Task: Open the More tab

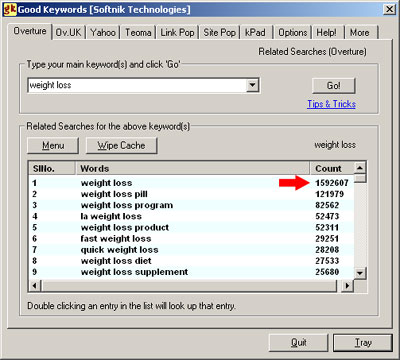Action: pyautogui.click(x=360, y=33)
